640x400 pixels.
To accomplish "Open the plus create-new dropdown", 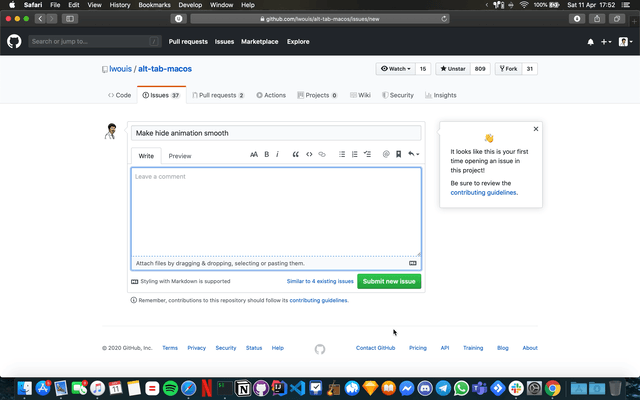I will (x=606, y=42).
